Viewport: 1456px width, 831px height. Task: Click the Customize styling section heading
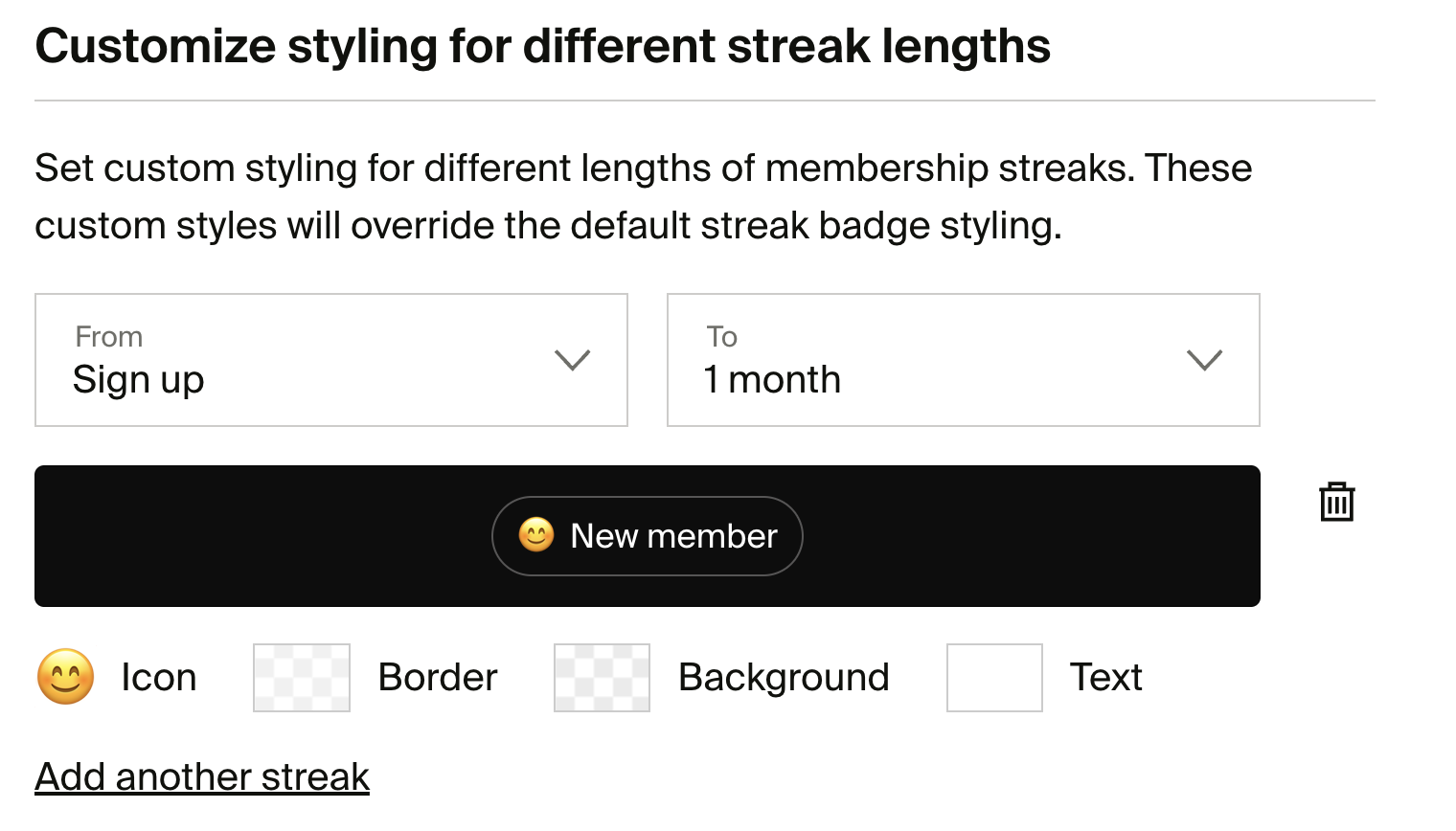(543, 46)
